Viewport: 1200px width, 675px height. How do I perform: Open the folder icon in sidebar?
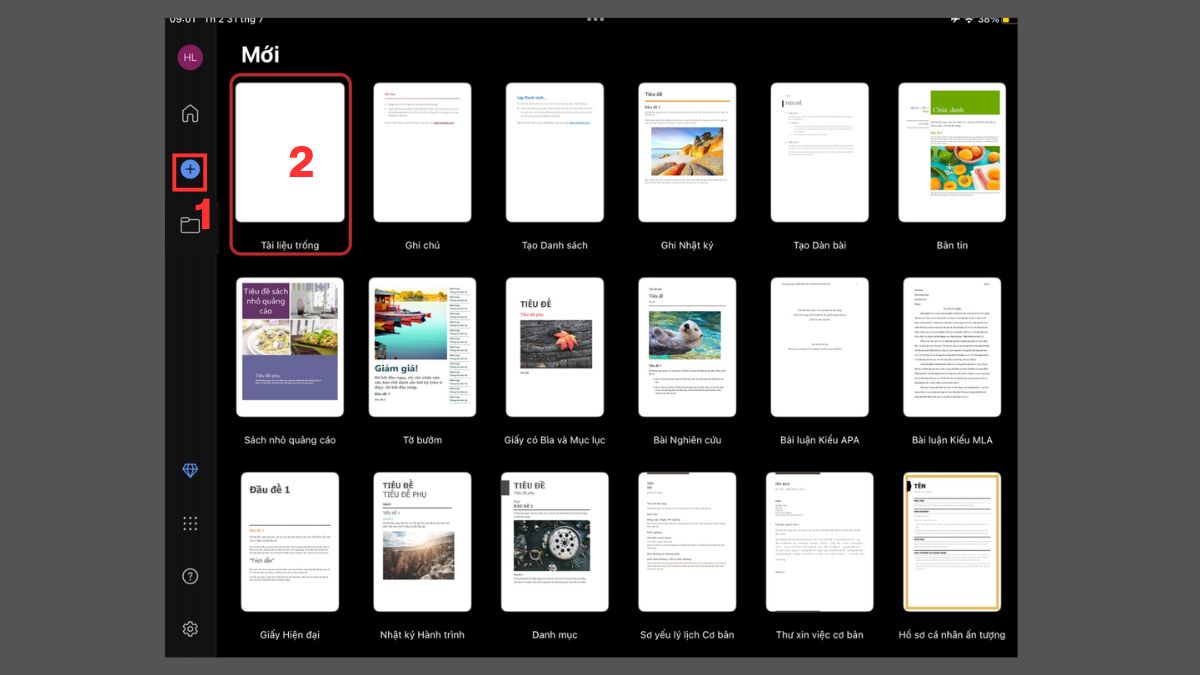[x=190, y=225]
